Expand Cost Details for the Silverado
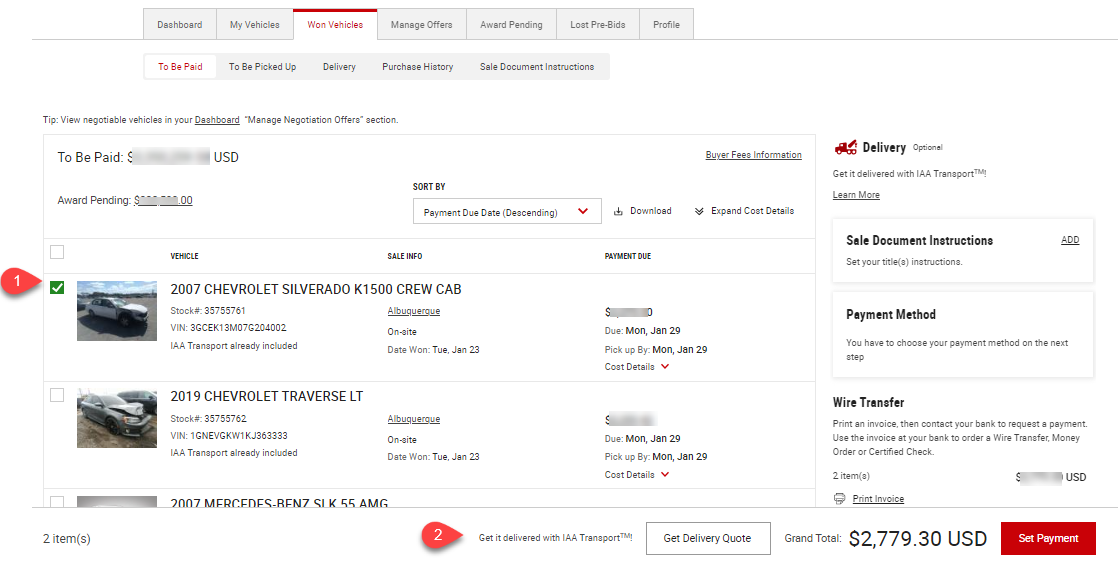This screenshot has height=562, width=1118. [637, 367]
